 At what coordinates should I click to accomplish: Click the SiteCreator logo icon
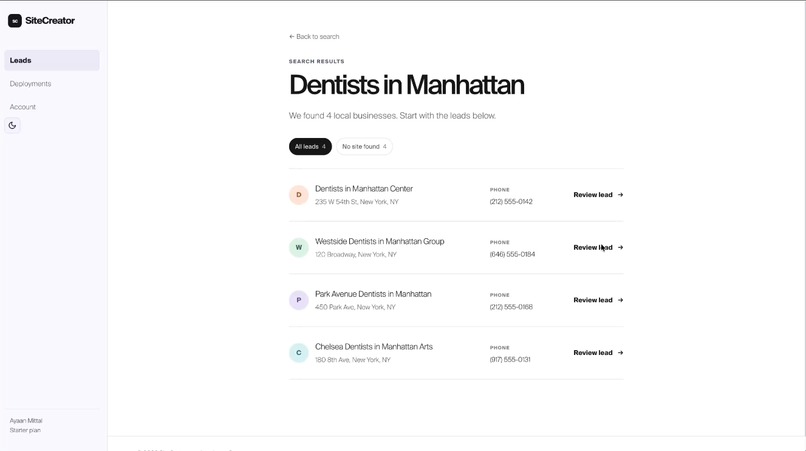[14, 21]
